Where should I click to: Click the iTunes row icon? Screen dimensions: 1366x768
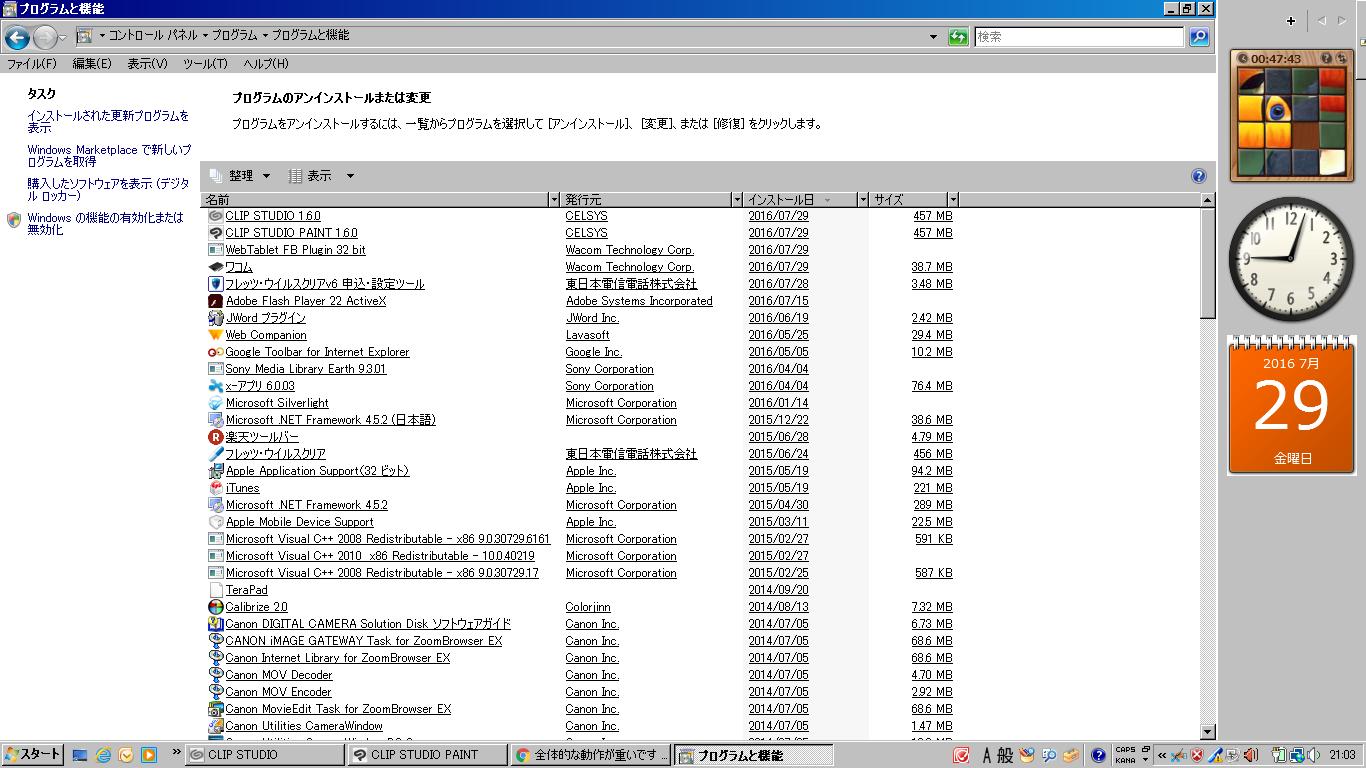[215, 488]
